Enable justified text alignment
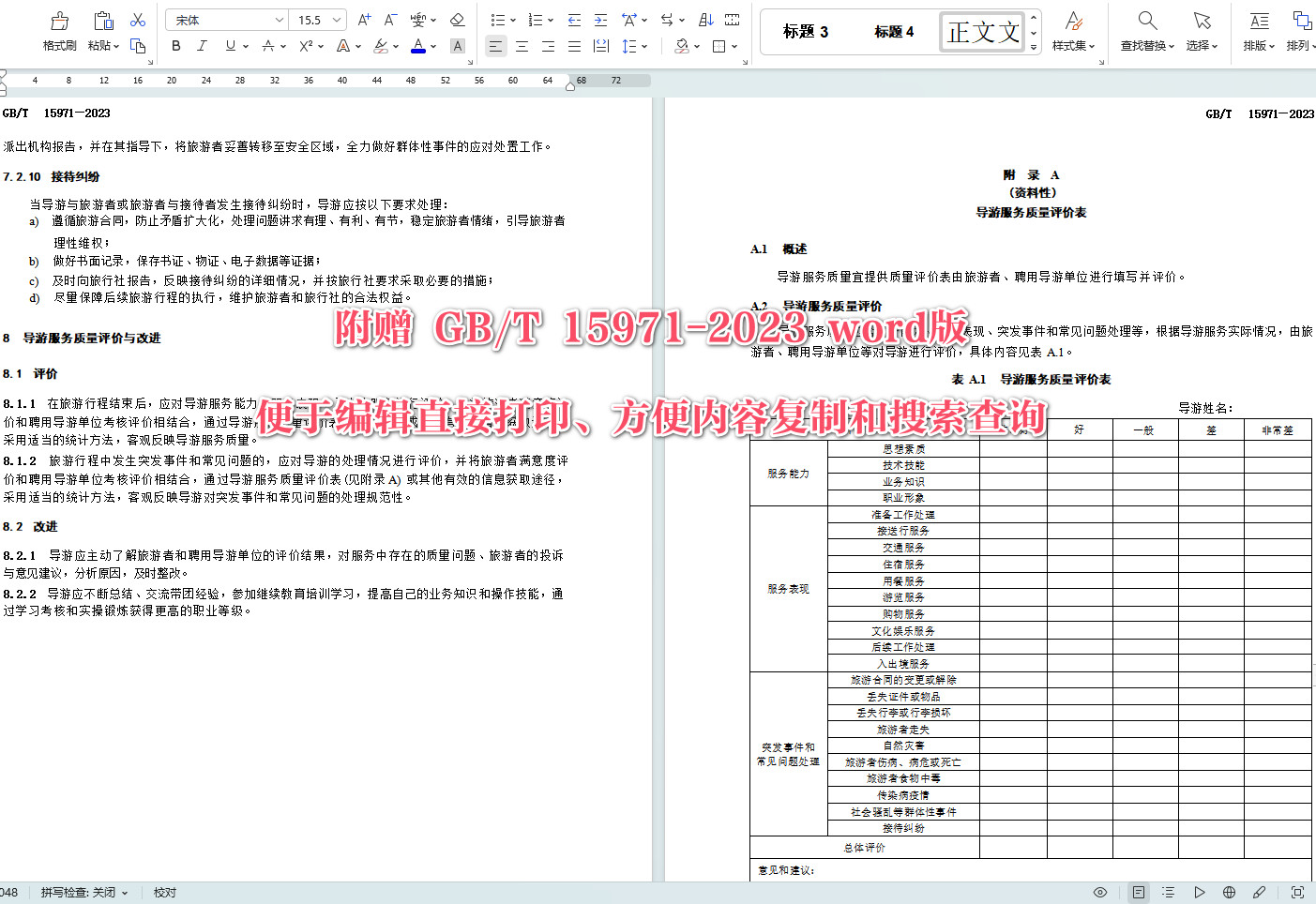This screenshot has height=904, width=1316. click(574, 45)
